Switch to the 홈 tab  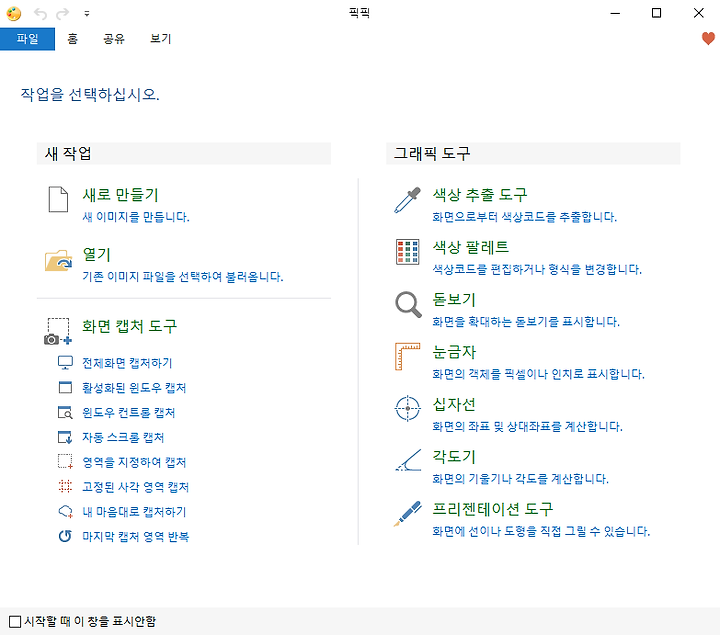point(73,39)
